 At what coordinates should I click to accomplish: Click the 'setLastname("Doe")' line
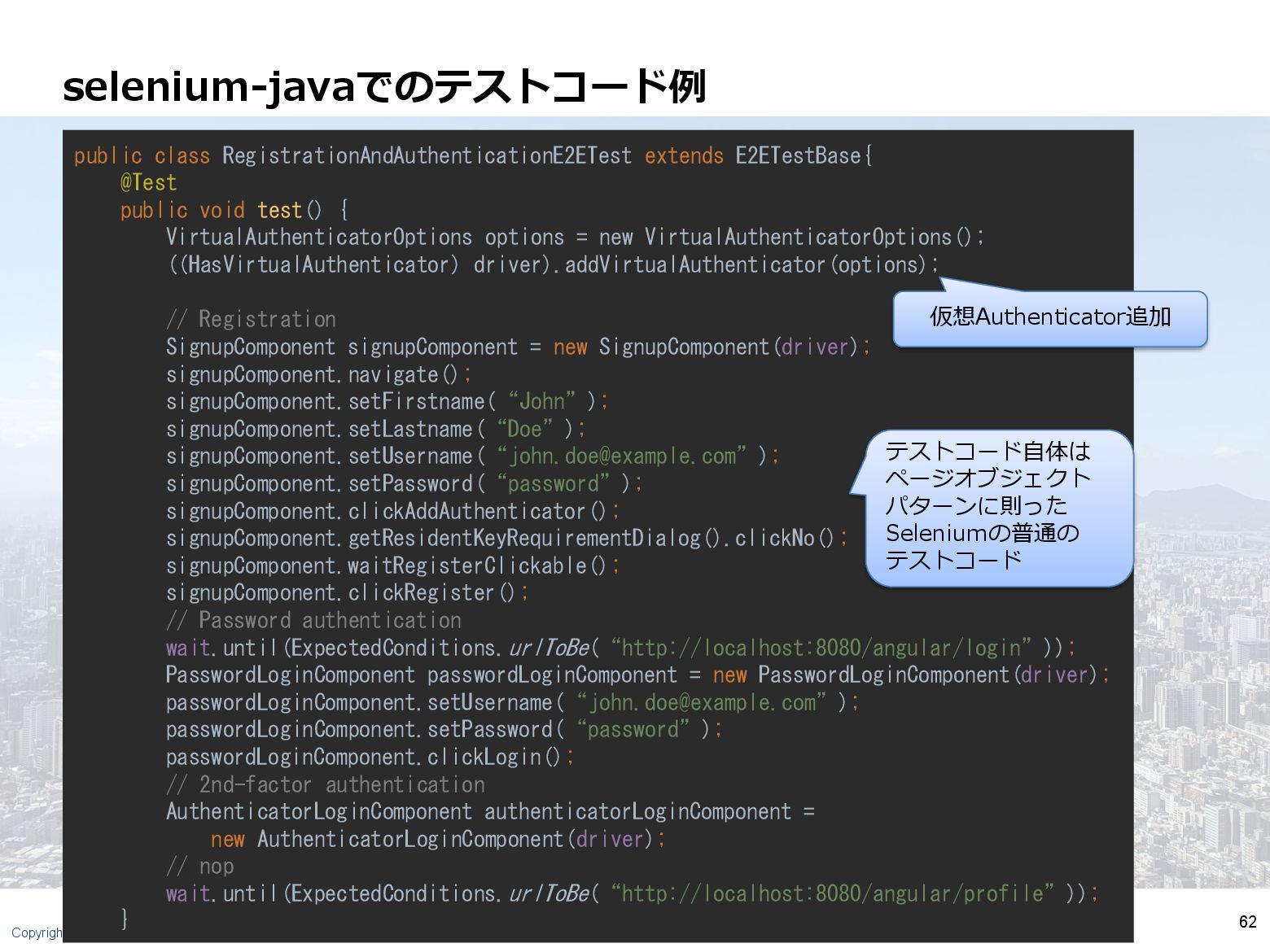point(375,429)
